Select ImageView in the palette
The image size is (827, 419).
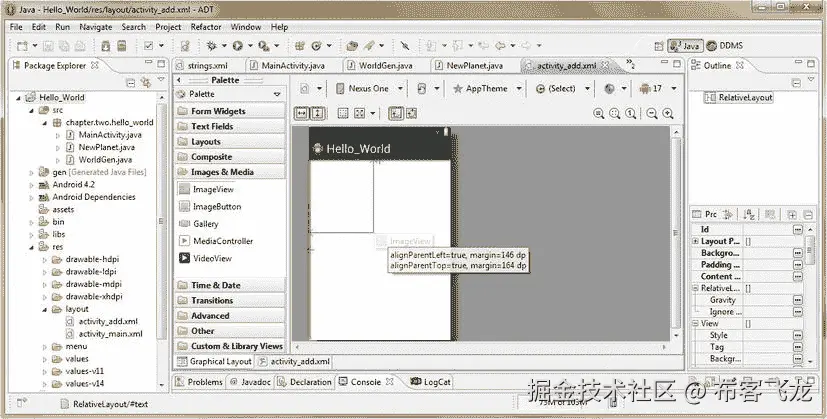213,189
